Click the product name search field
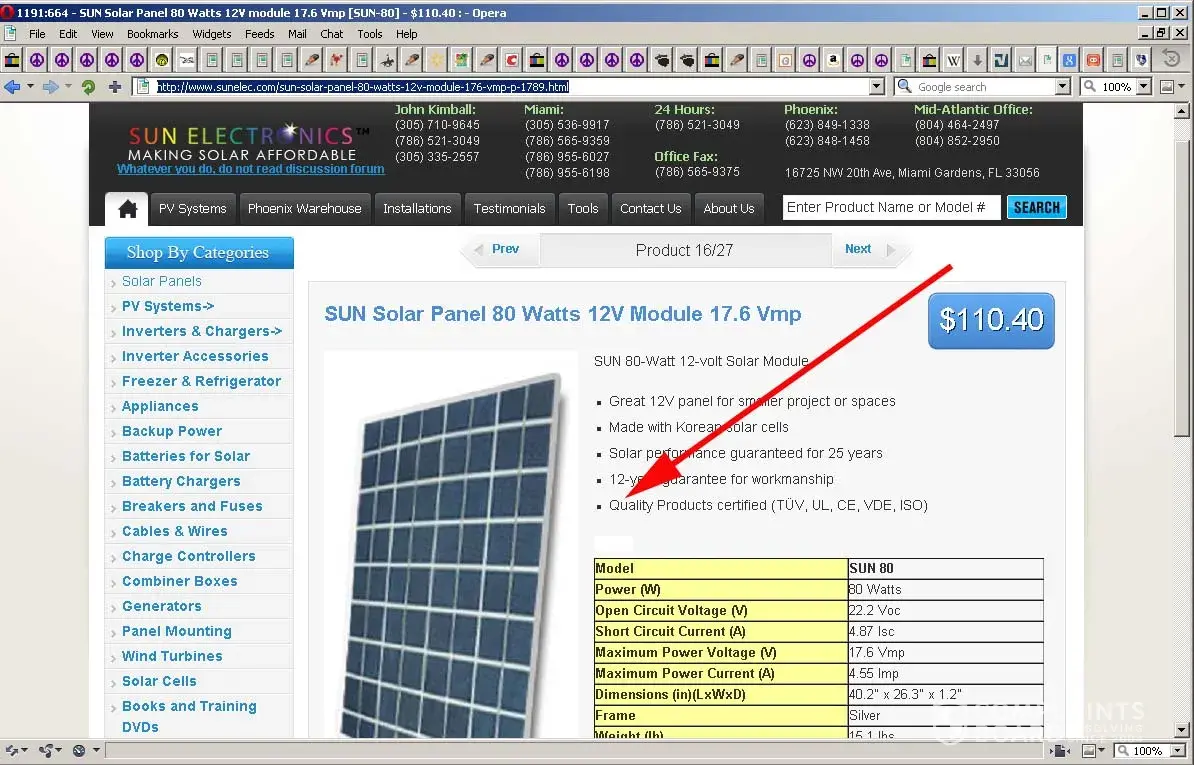 click(891, 208)
